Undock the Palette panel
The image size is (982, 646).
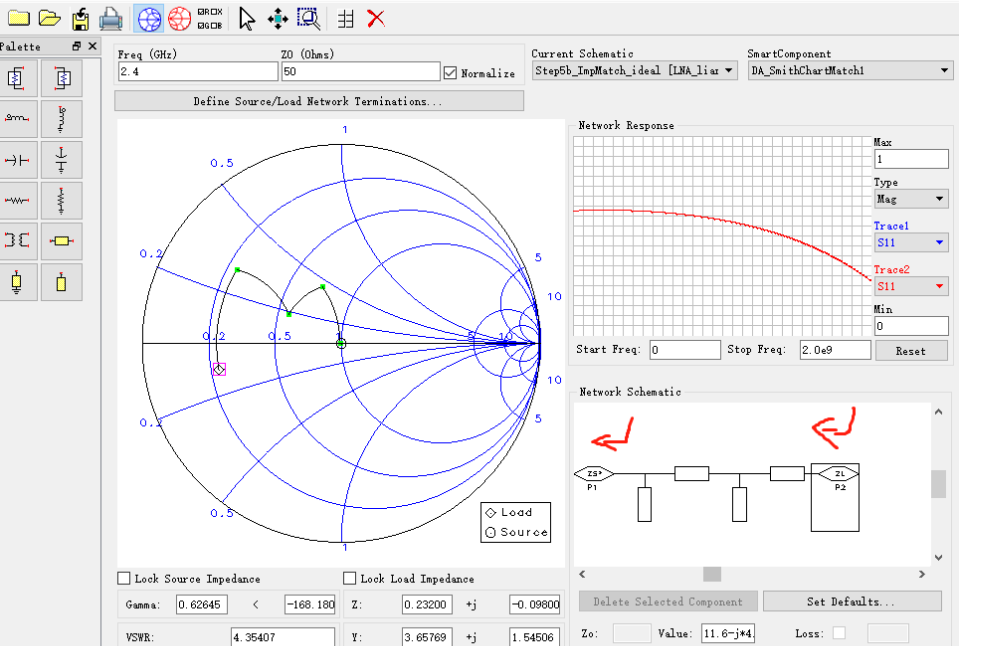[x=76, y=46]
